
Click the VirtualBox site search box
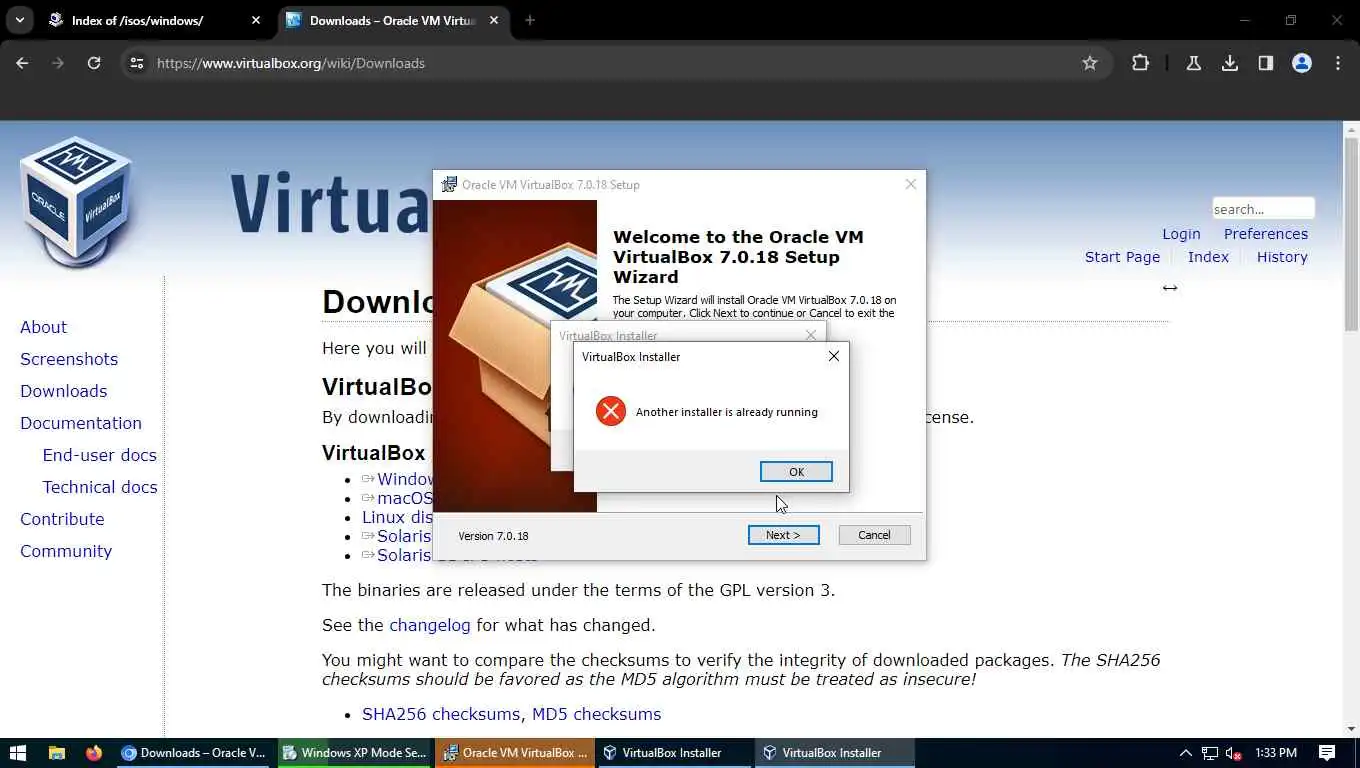(x=1263, y=209)
